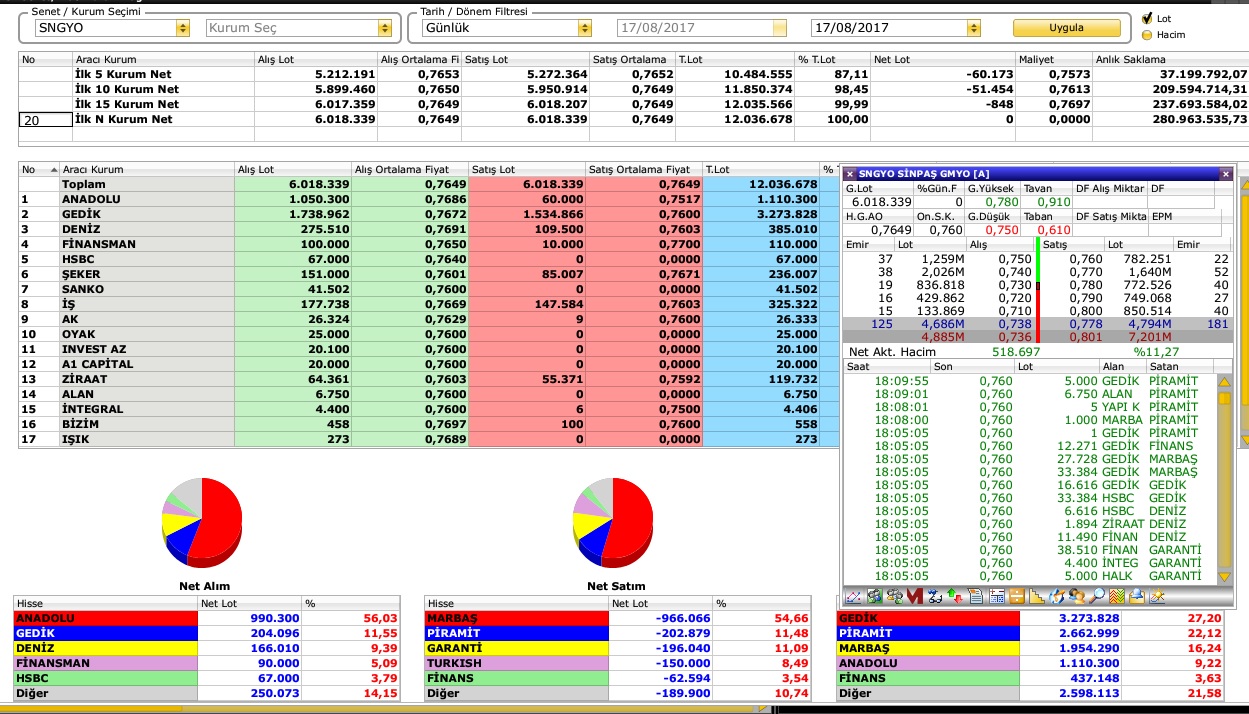
Task: Click yellow GARANTİ legend row under Net Satım
Action: (x=617, y=648)
